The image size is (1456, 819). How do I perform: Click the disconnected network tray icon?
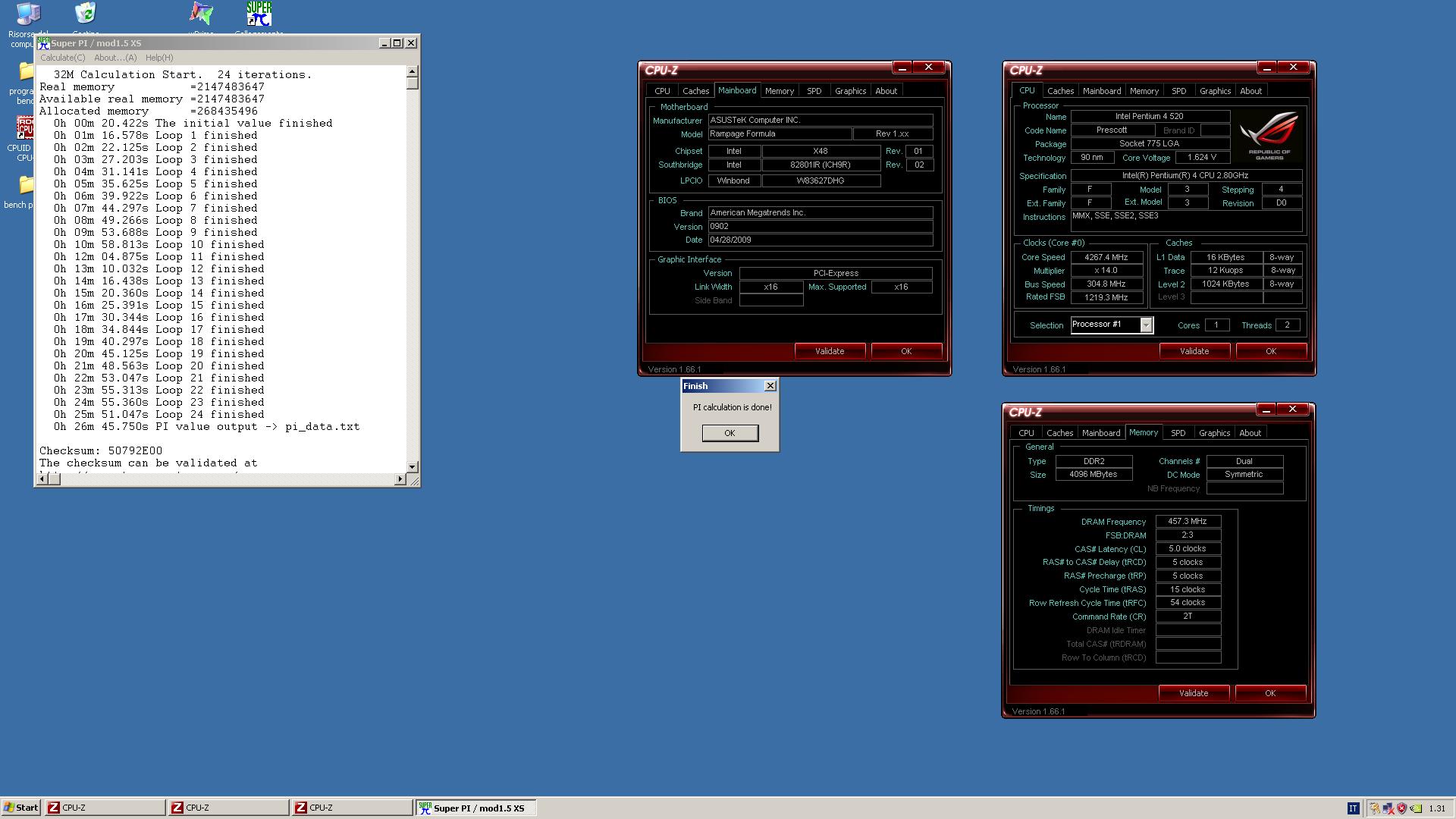(x=1389, y=808)
